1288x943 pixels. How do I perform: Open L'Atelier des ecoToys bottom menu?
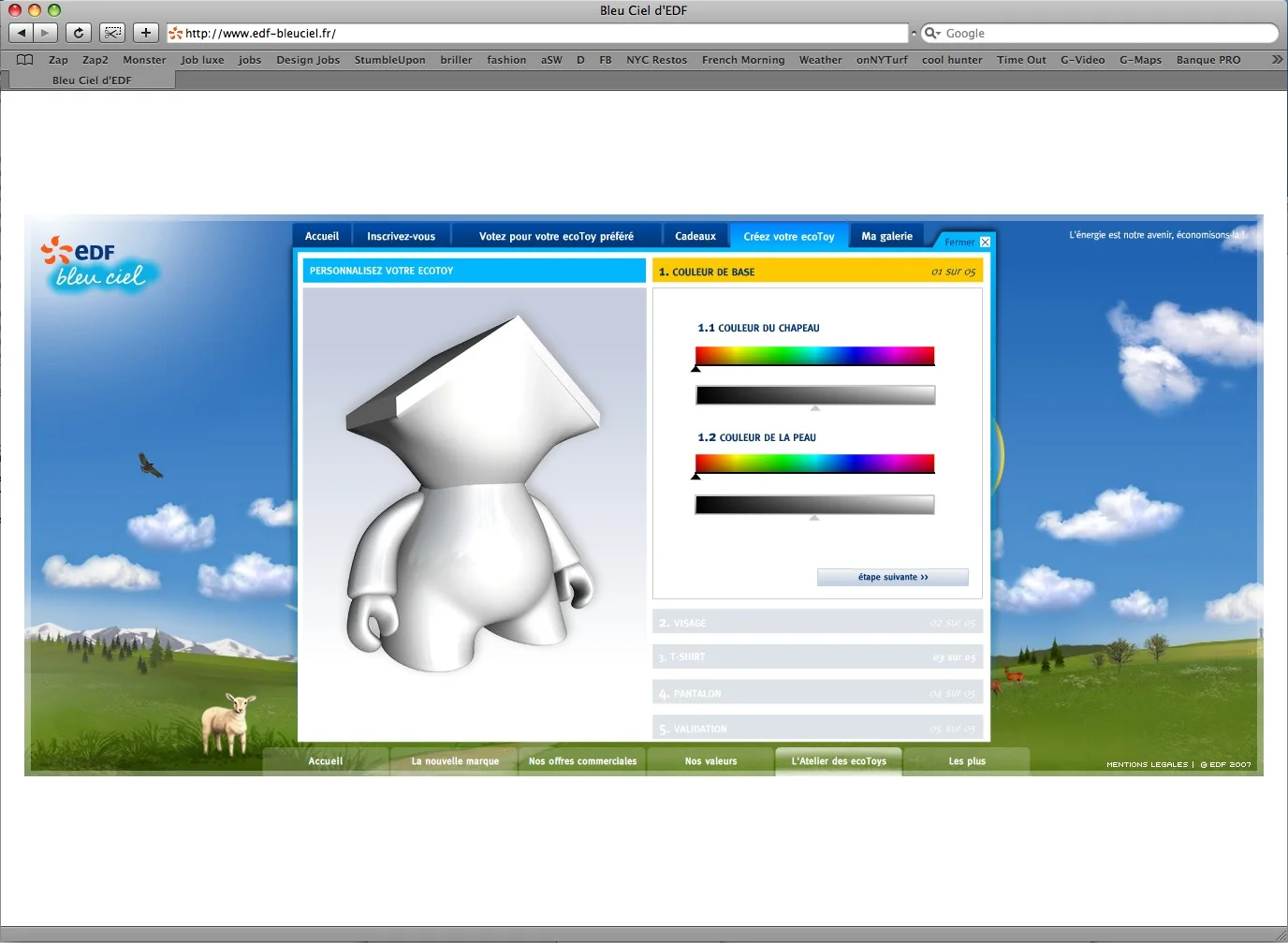(x=839, y=761)
